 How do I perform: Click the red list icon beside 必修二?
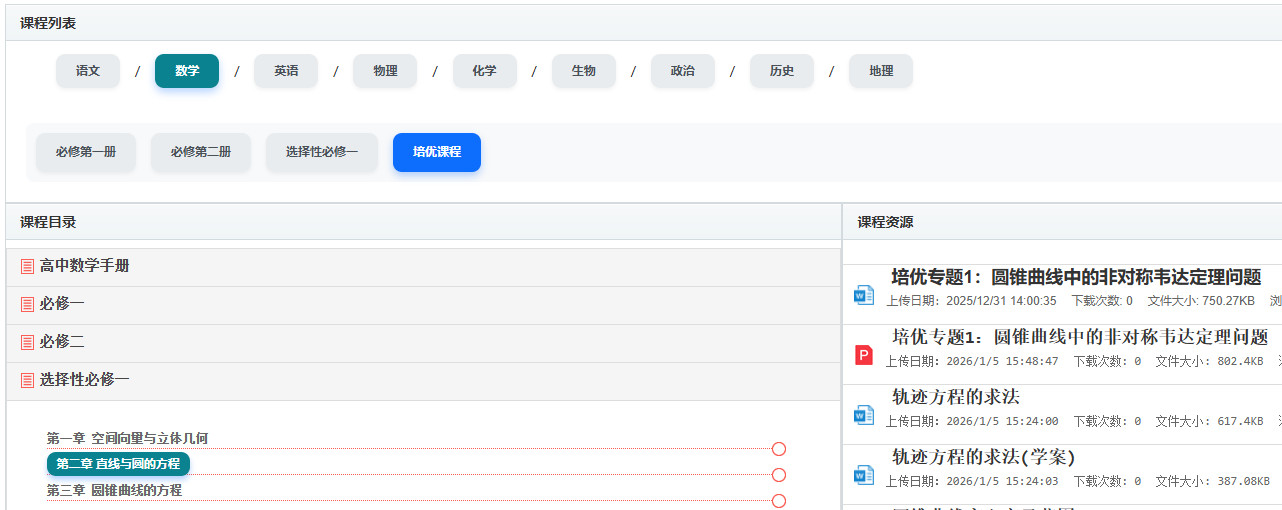coord(28,342)
